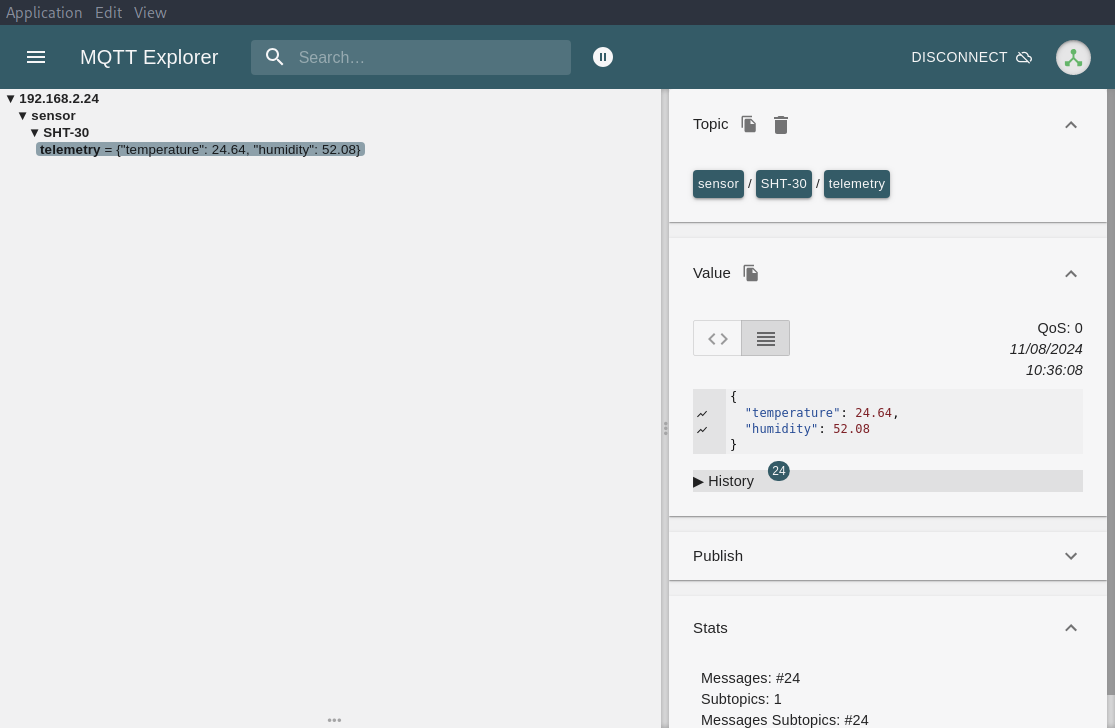Copy the topic path to clipboard
The image size is (1115, 728).
pyautogui.click(x=749, y=124)
